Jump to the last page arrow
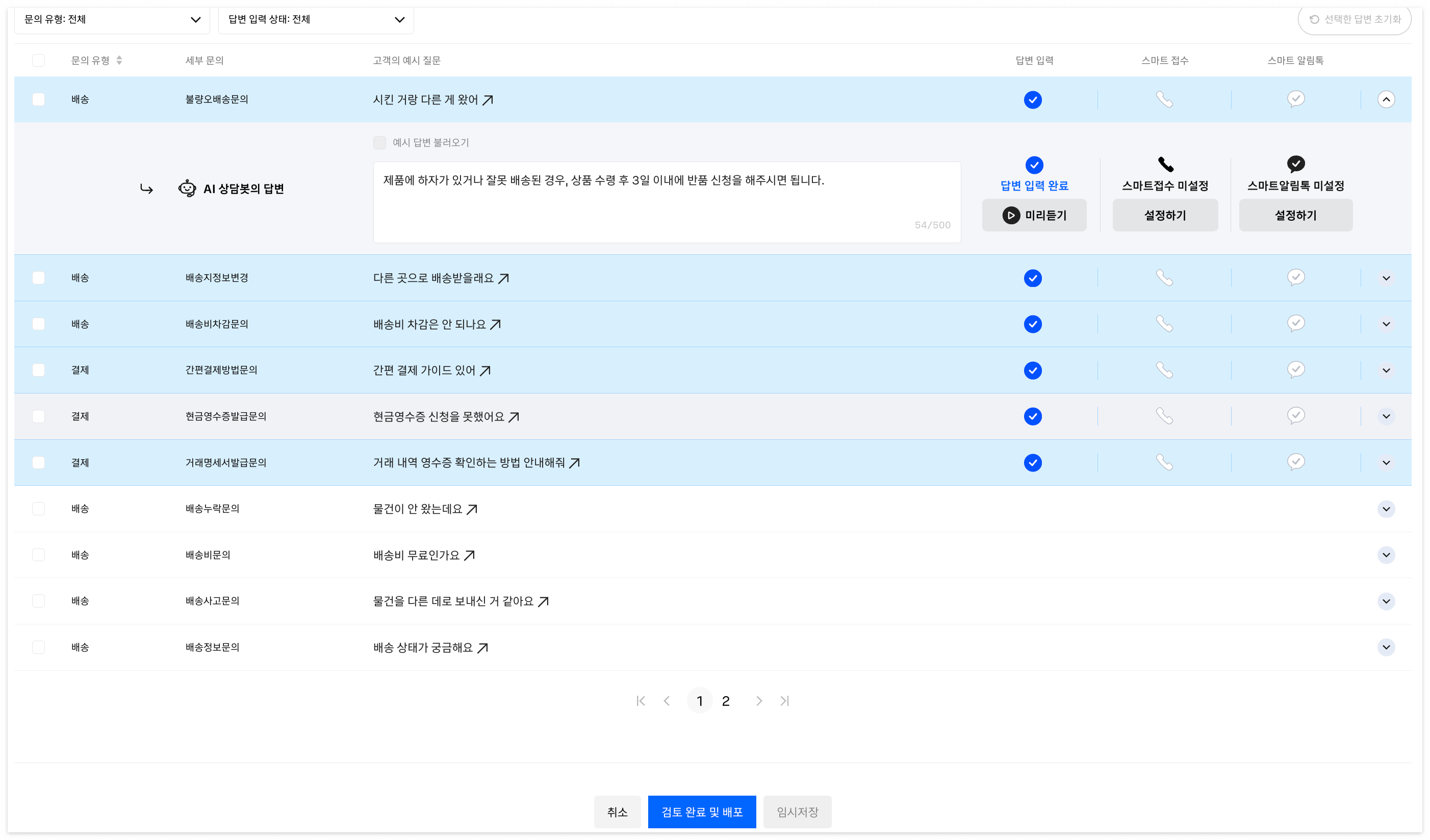1430x840 pixels. [784, 701]
